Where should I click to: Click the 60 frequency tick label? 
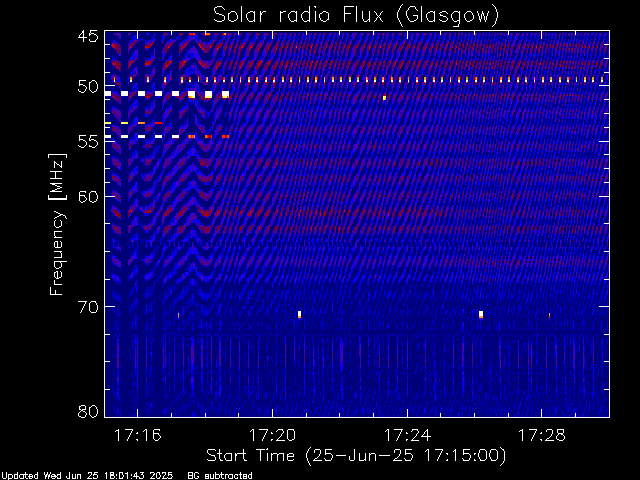88,197
